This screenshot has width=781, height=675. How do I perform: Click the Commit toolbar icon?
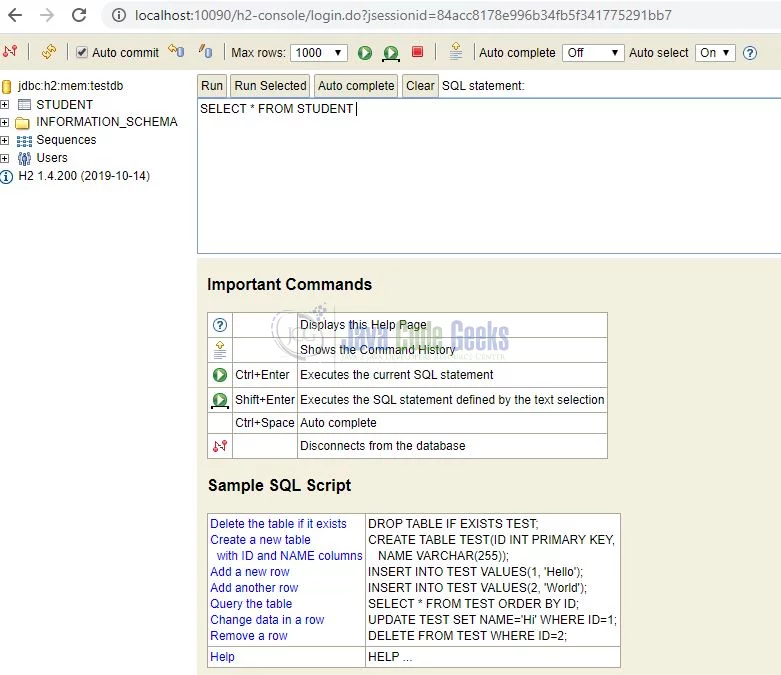coord(205,51)
